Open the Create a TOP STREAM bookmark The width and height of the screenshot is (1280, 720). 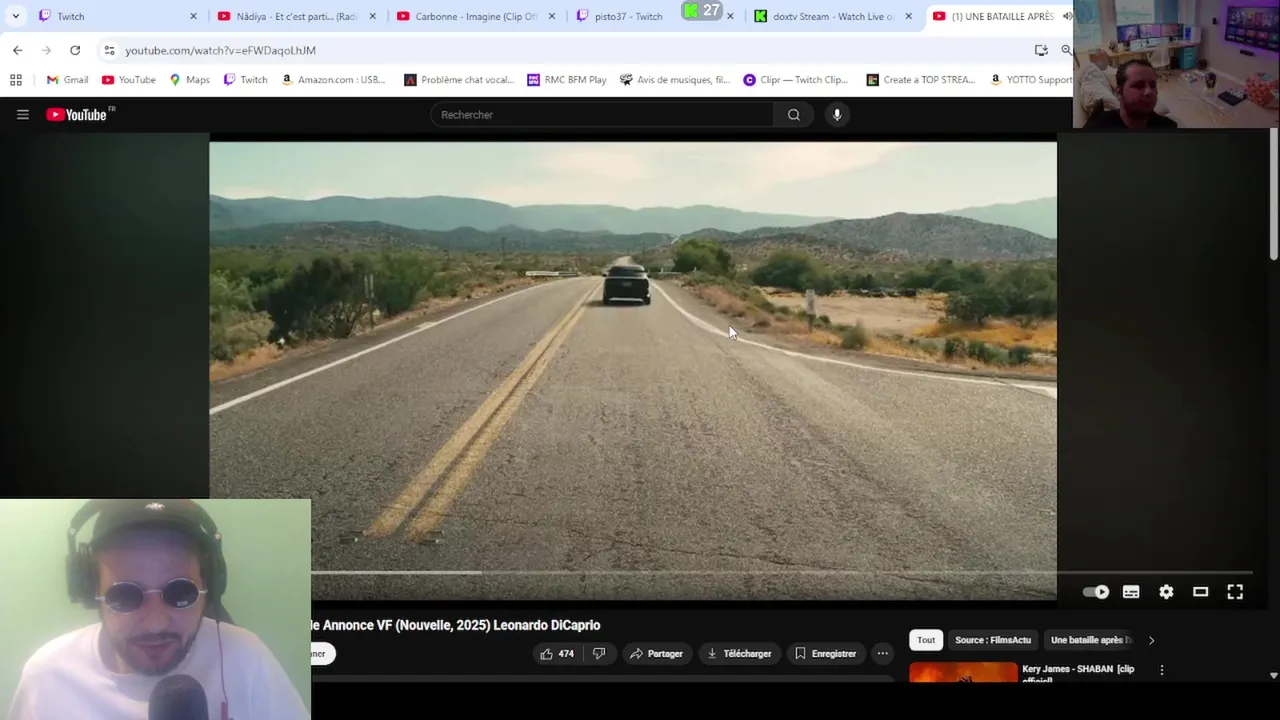(920, 80)
